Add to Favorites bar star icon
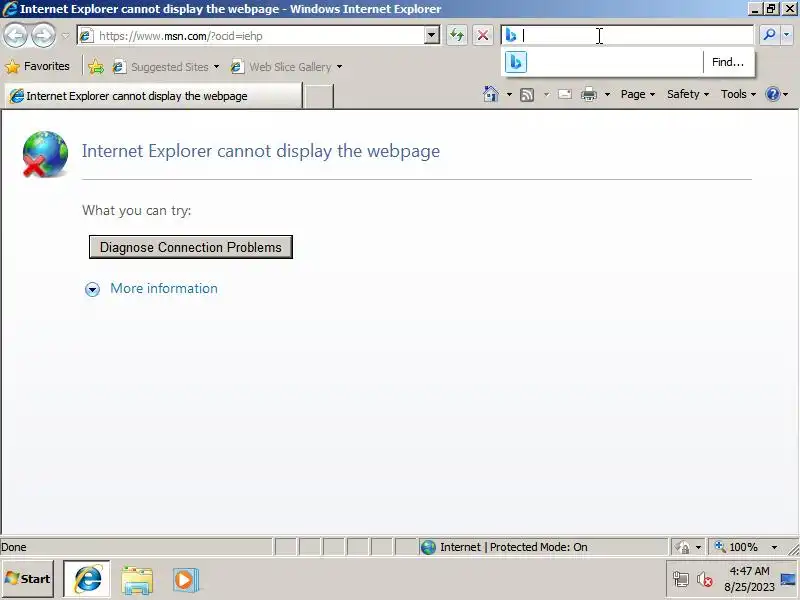 (x=95, y=66)
